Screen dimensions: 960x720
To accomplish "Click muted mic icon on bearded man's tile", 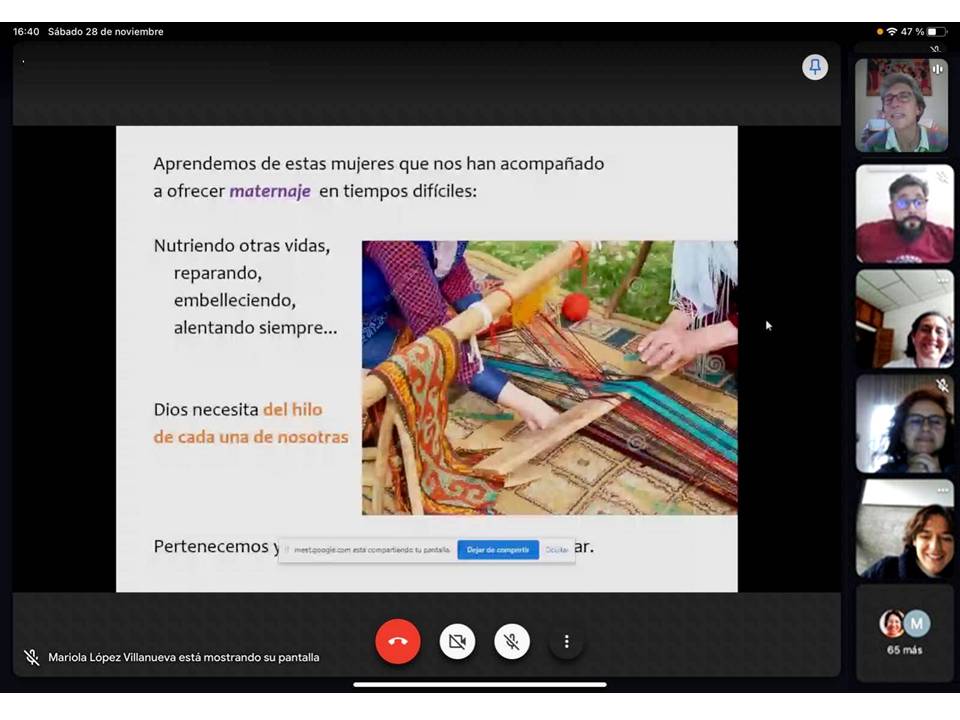I will click(942, 177).
